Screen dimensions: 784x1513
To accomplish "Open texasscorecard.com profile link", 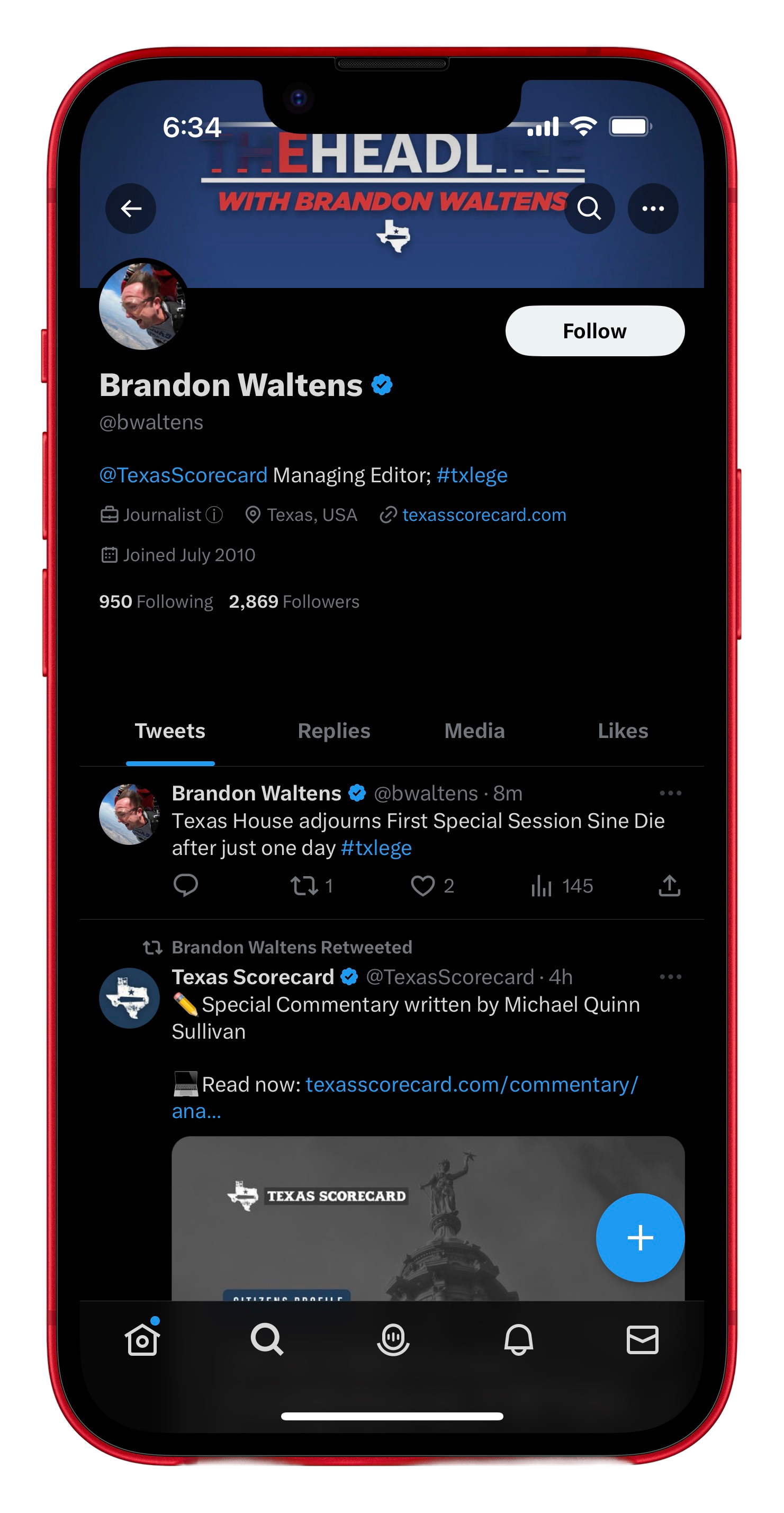I will point(484,515).
